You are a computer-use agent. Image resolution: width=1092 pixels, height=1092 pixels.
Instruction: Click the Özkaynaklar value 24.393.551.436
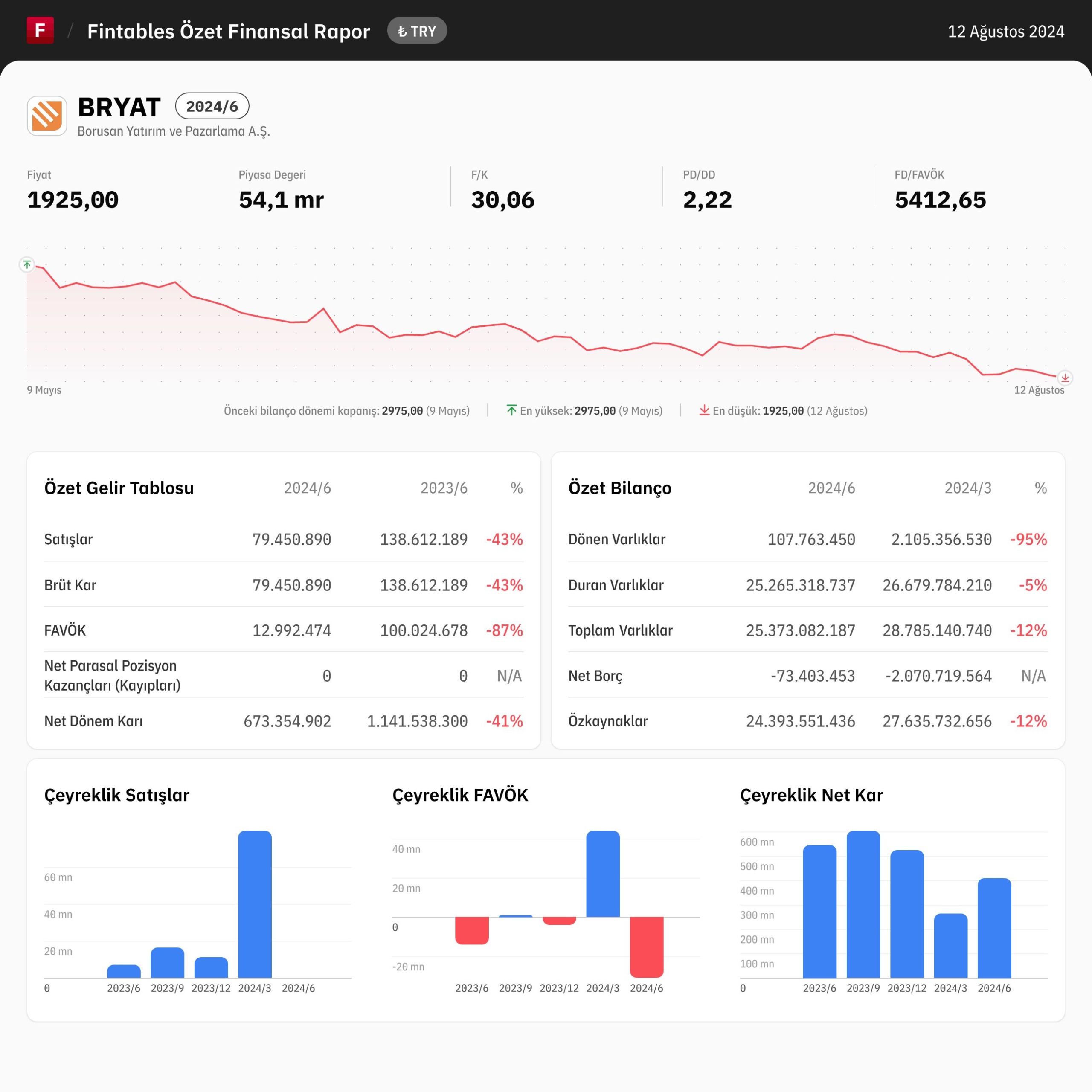[x=800, y=721]
